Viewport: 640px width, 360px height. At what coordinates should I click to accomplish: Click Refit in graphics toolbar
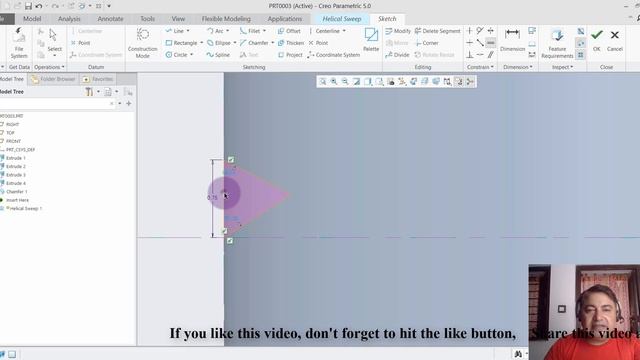tap(322, 82)
